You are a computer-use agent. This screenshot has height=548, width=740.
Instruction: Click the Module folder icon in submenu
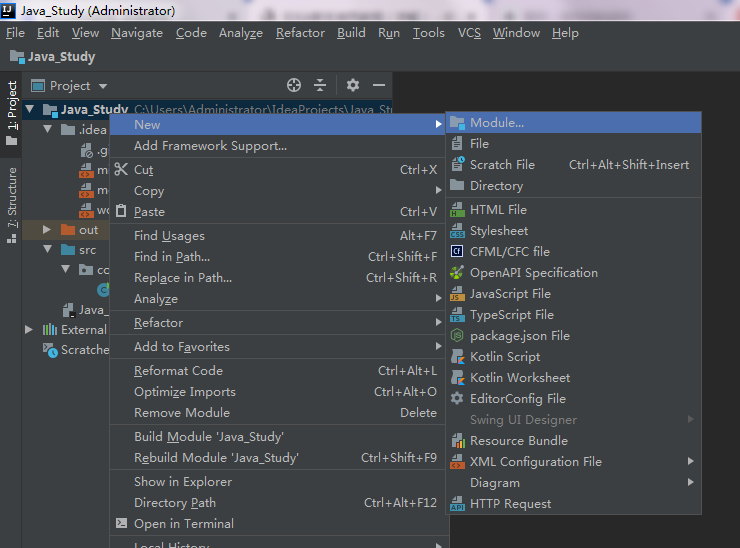pos(457,123)
